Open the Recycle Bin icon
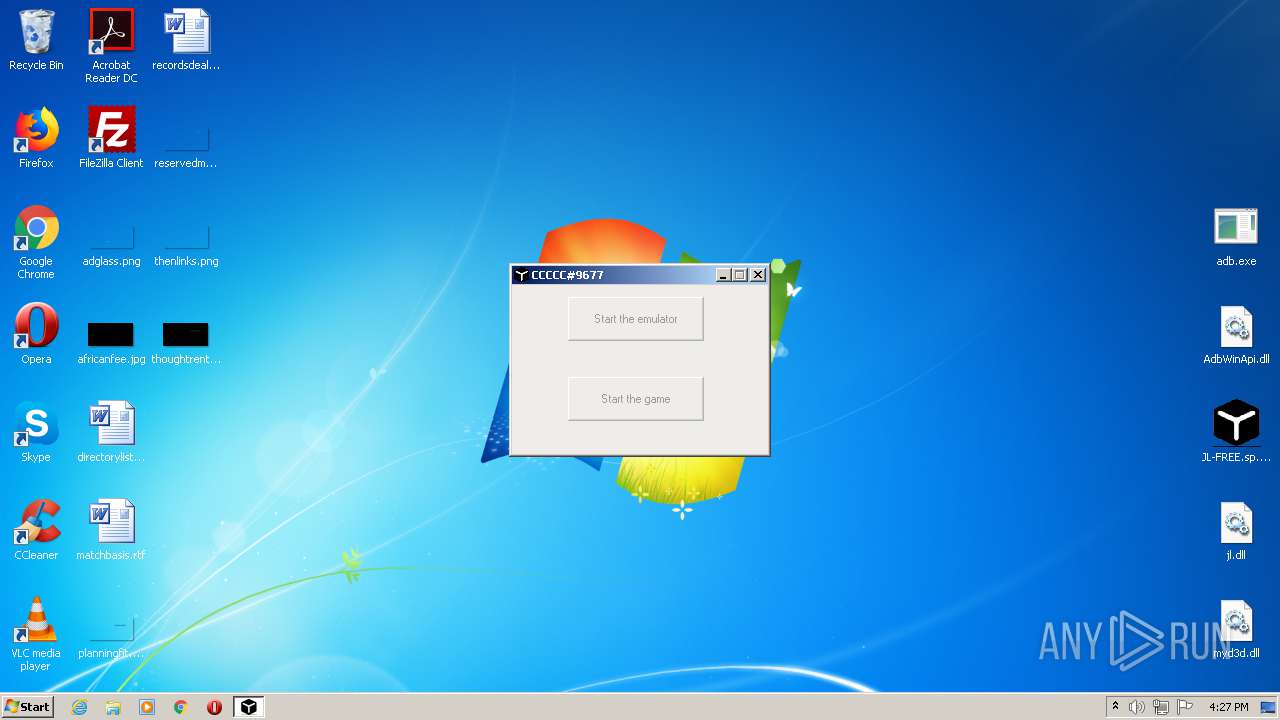1280x720 pixels. pos(36,41)
